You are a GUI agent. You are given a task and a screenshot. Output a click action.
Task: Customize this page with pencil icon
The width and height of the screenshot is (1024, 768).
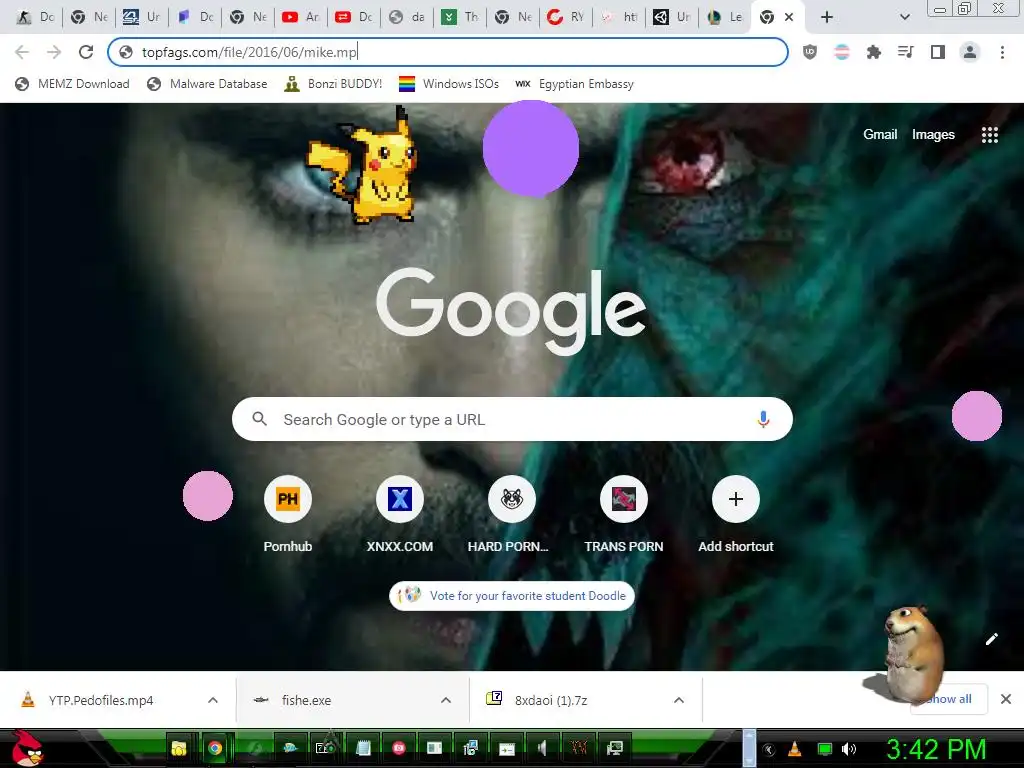(x=991, y=639)
